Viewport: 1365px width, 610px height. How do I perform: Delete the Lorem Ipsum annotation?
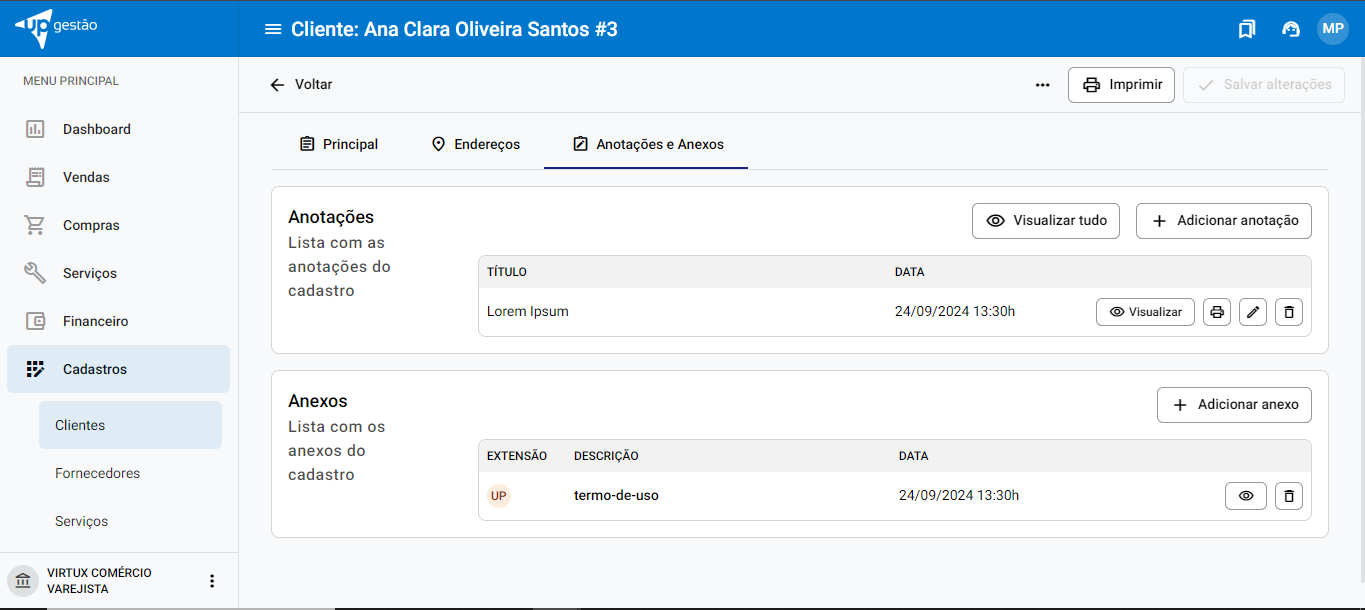[x=1288, y=312]
